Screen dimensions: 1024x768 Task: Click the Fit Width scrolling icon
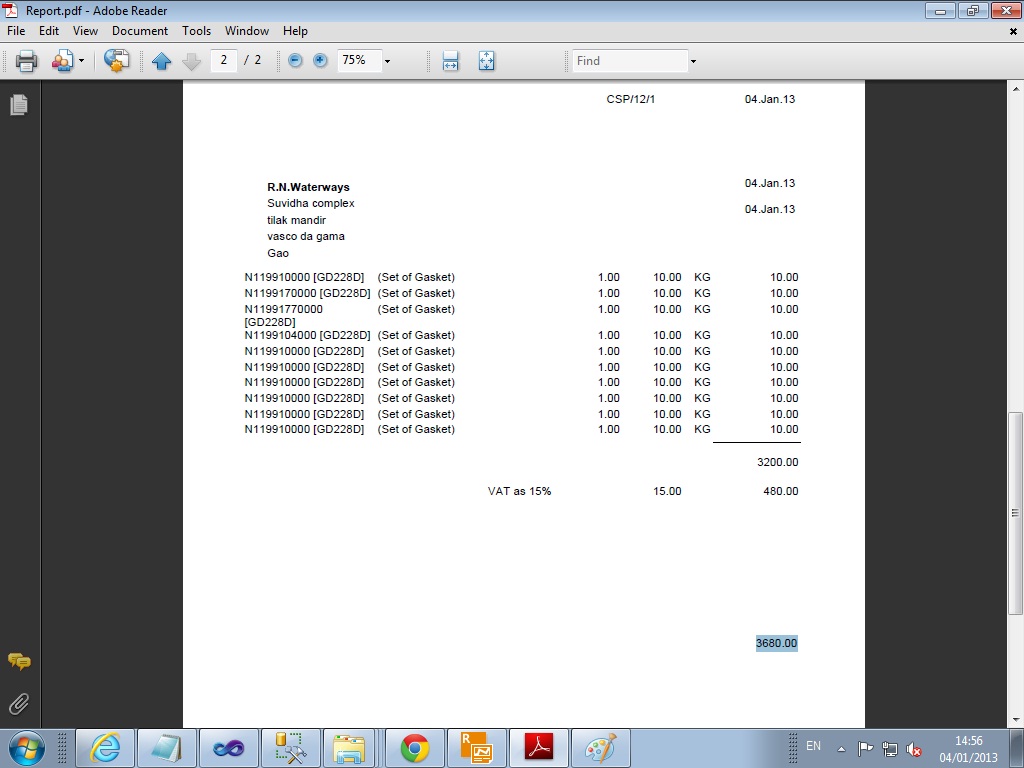(x=451, y=61)
